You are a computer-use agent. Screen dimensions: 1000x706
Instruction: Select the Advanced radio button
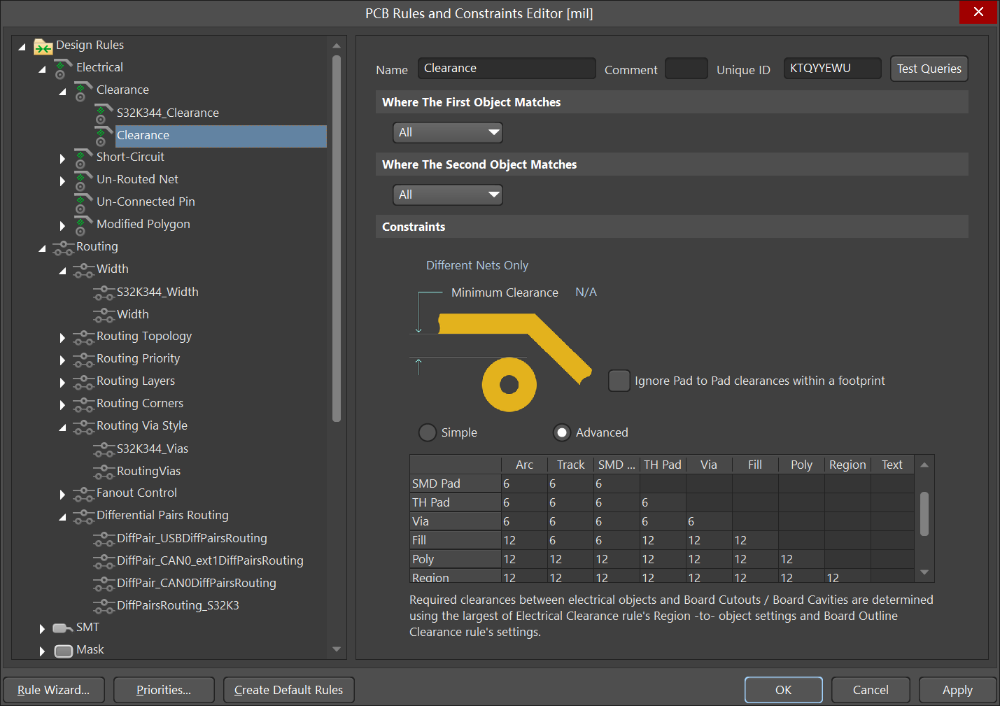click(x=561, y=432)
